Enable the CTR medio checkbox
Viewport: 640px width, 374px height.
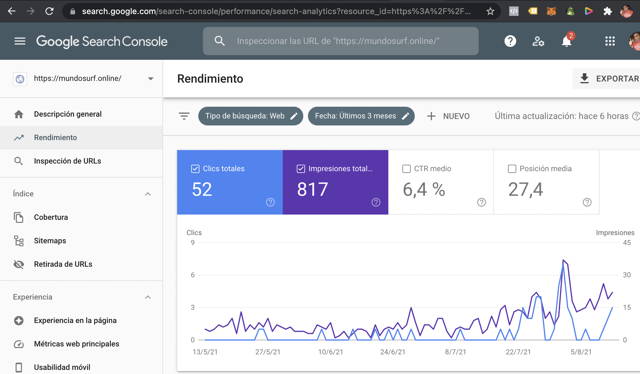coord(406,169)
